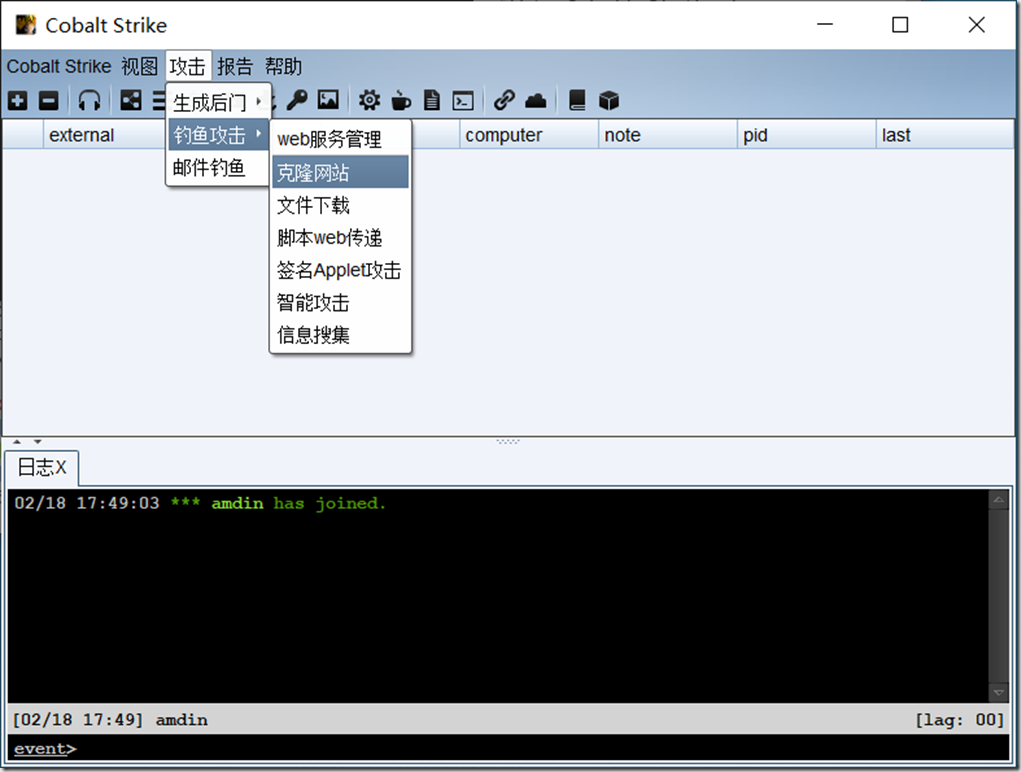The image size is (1021, 772).
Task: Switch to pivot graph view icon
Action: tap(131, 100)
